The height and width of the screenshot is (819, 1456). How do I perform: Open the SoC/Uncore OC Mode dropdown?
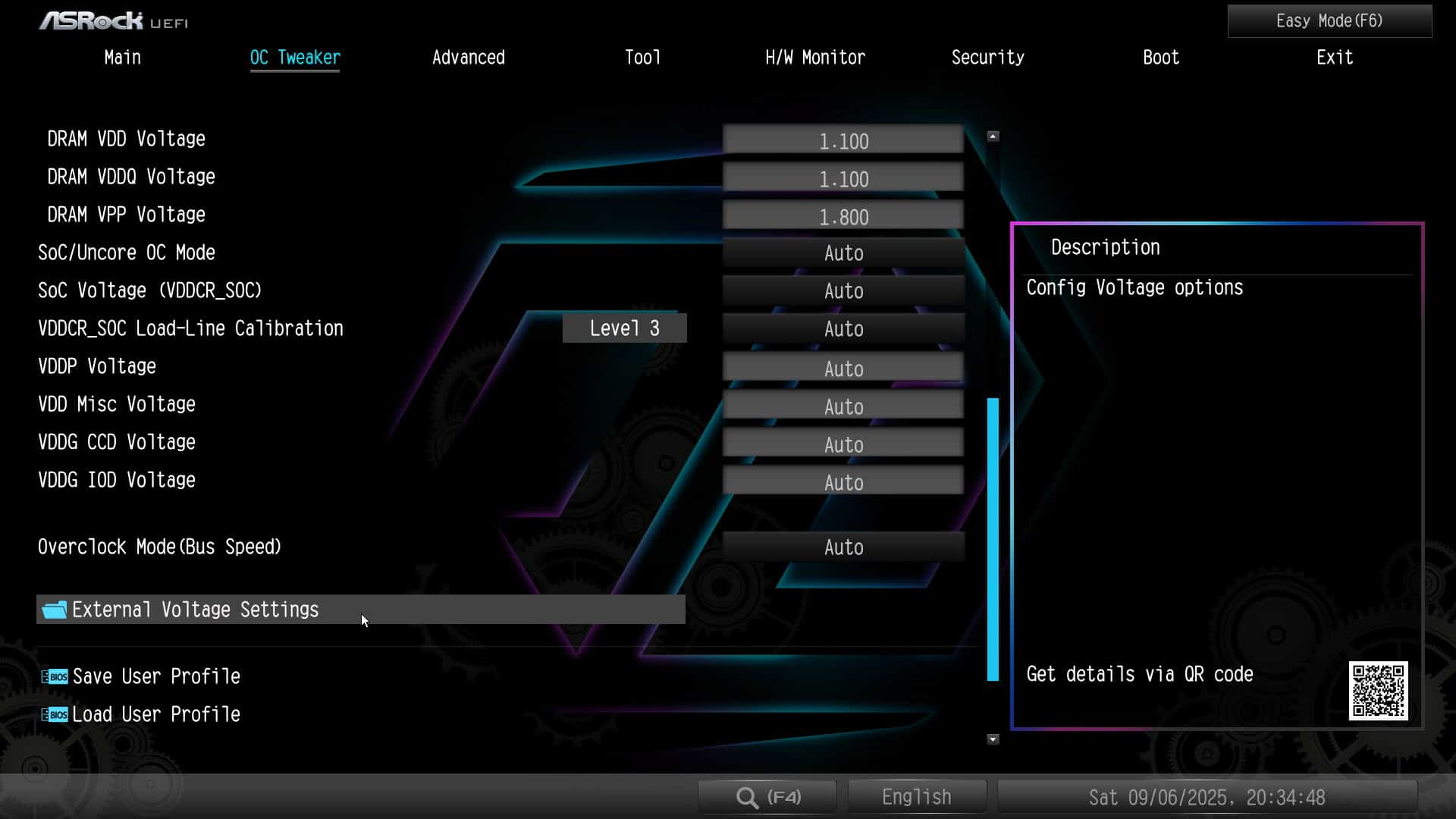click(x=843, y=253)
